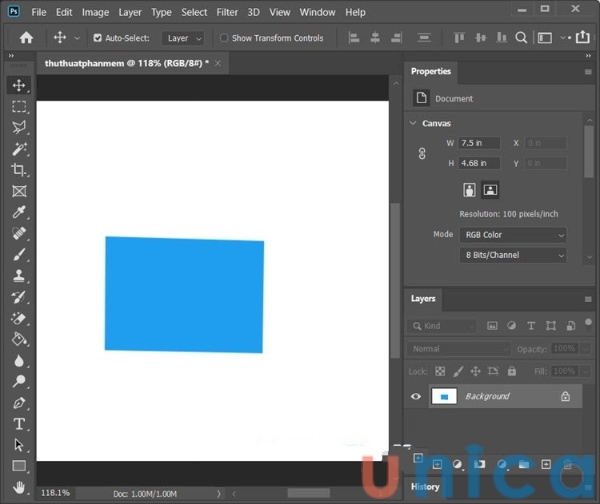Viewport: 600px width, 504px height.
Task: Collapse the Canvas section
Action: [x=414, y=123]
